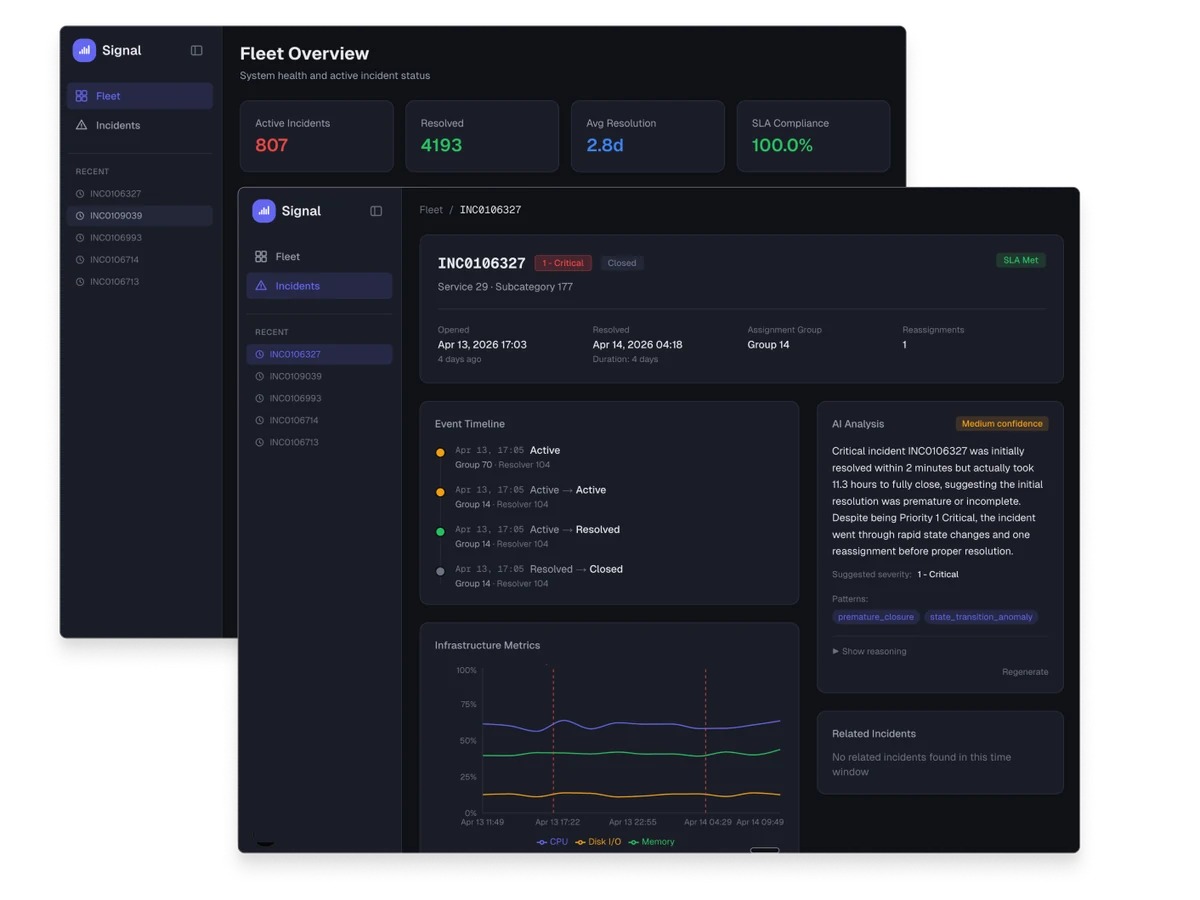Click first timeline marker for Active event

coord(440,453)
